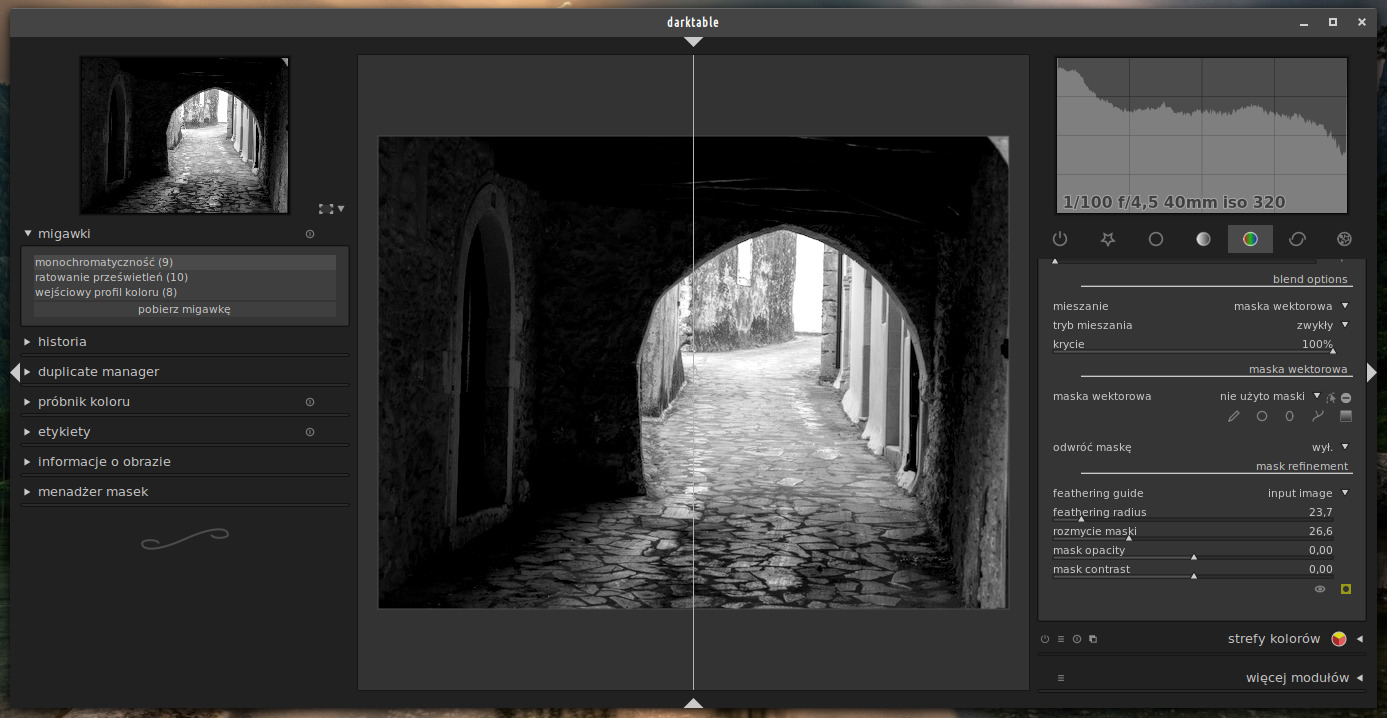This screenshot has height=718, width=1387.
Task: Adjust the mask contrast slider
Action: (1193, 570)
